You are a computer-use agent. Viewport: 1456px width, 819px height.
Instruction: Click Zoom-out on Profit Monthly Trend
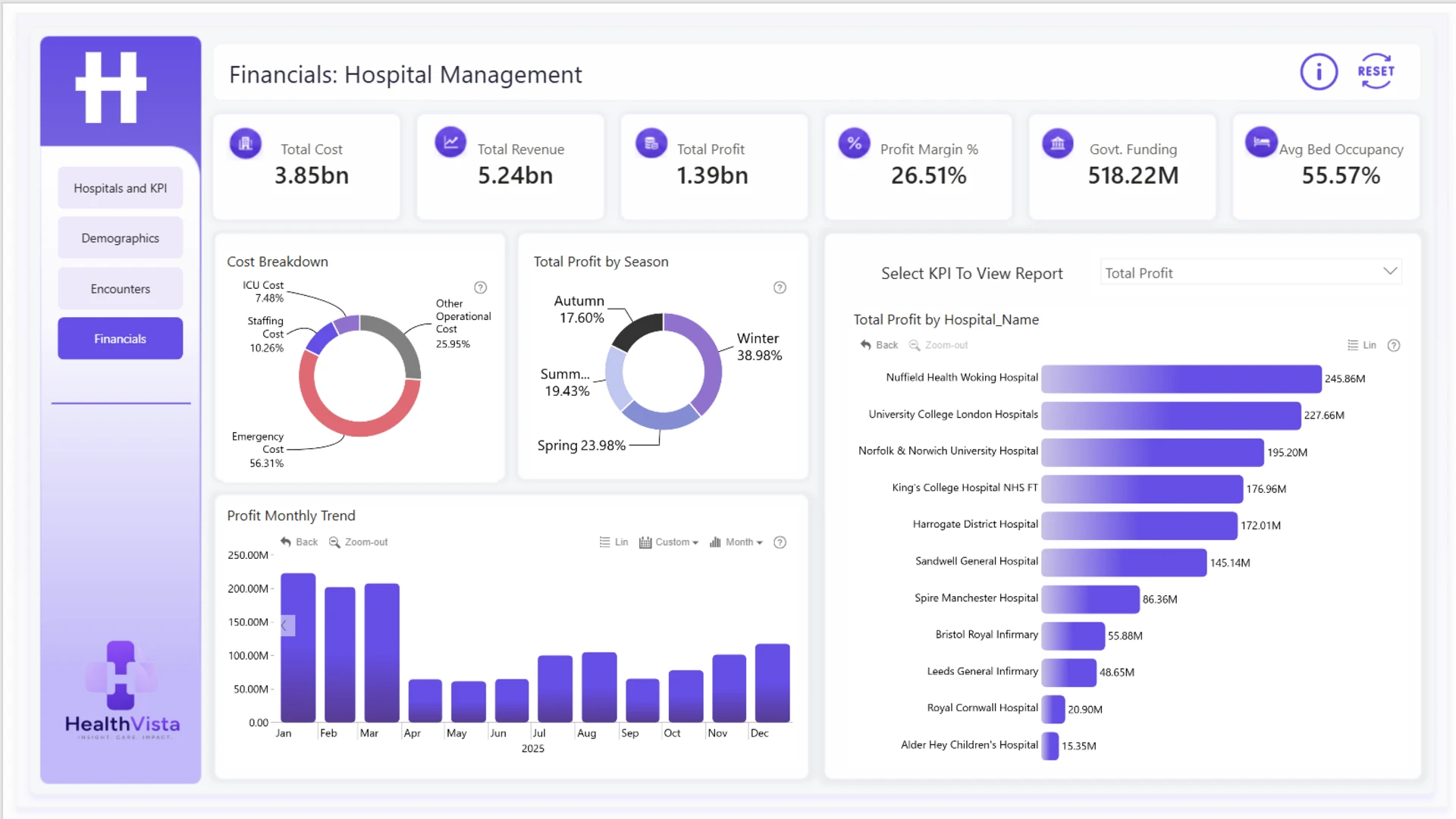tap(358, 542)
